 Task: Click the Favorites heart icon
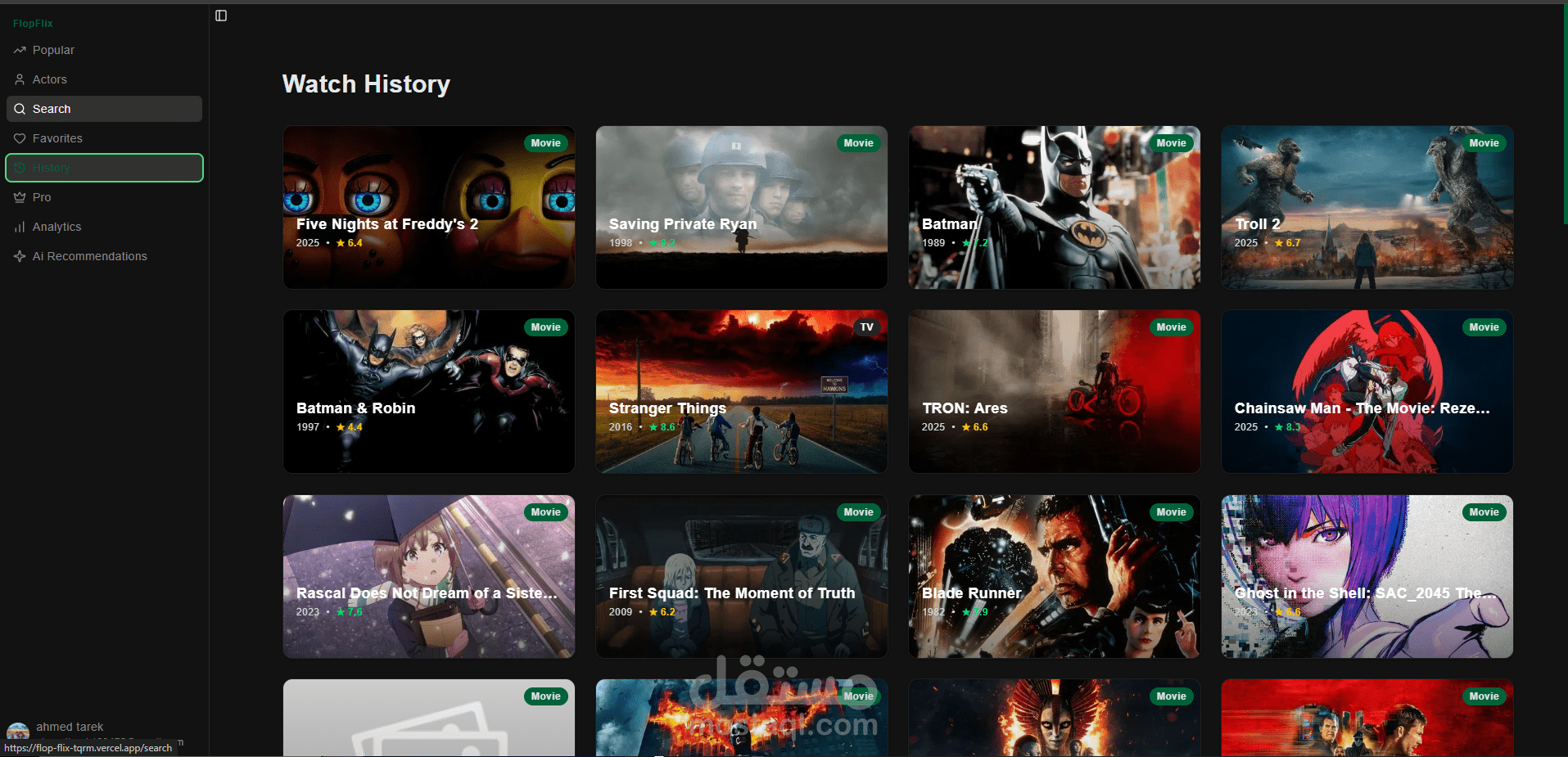click(x=20, y=138)
